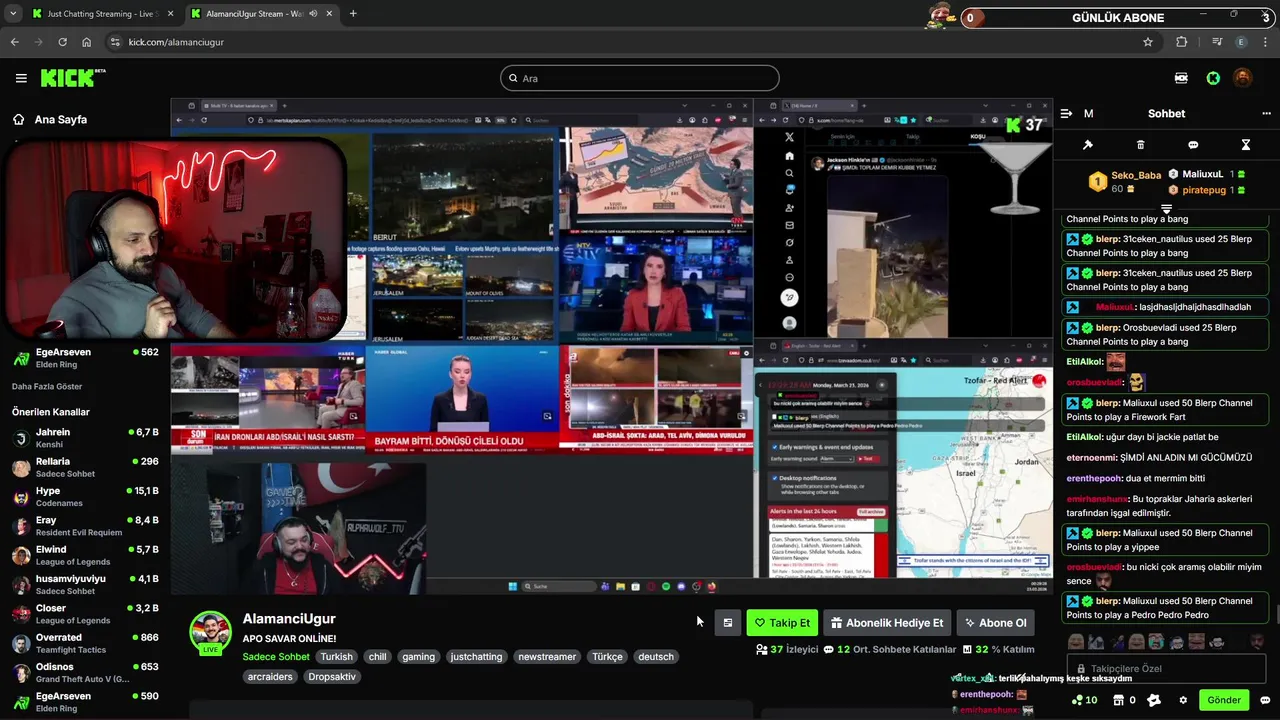Open the browser tab search dropdown
This screenshot has height=720, width=1280.
[13, 14]
